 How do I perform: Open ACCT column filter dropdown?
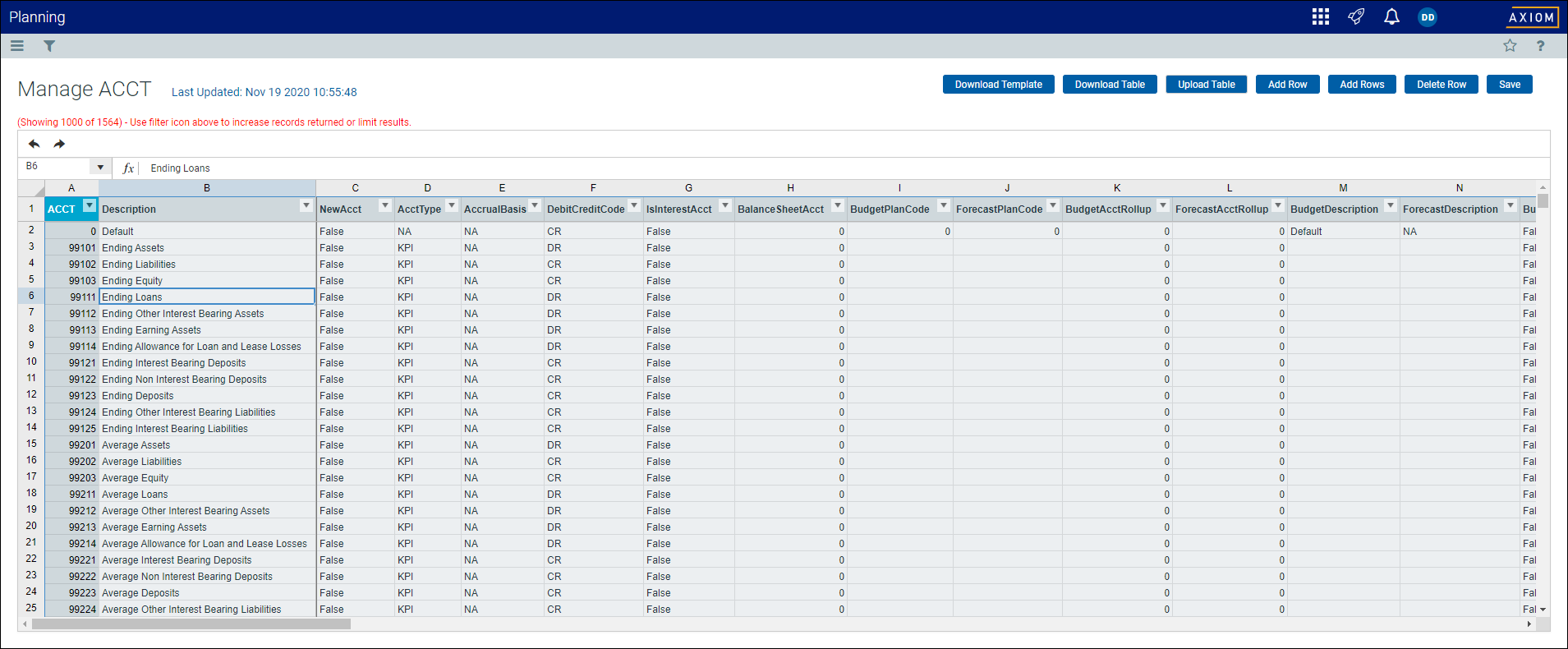(x=90, y=205)
